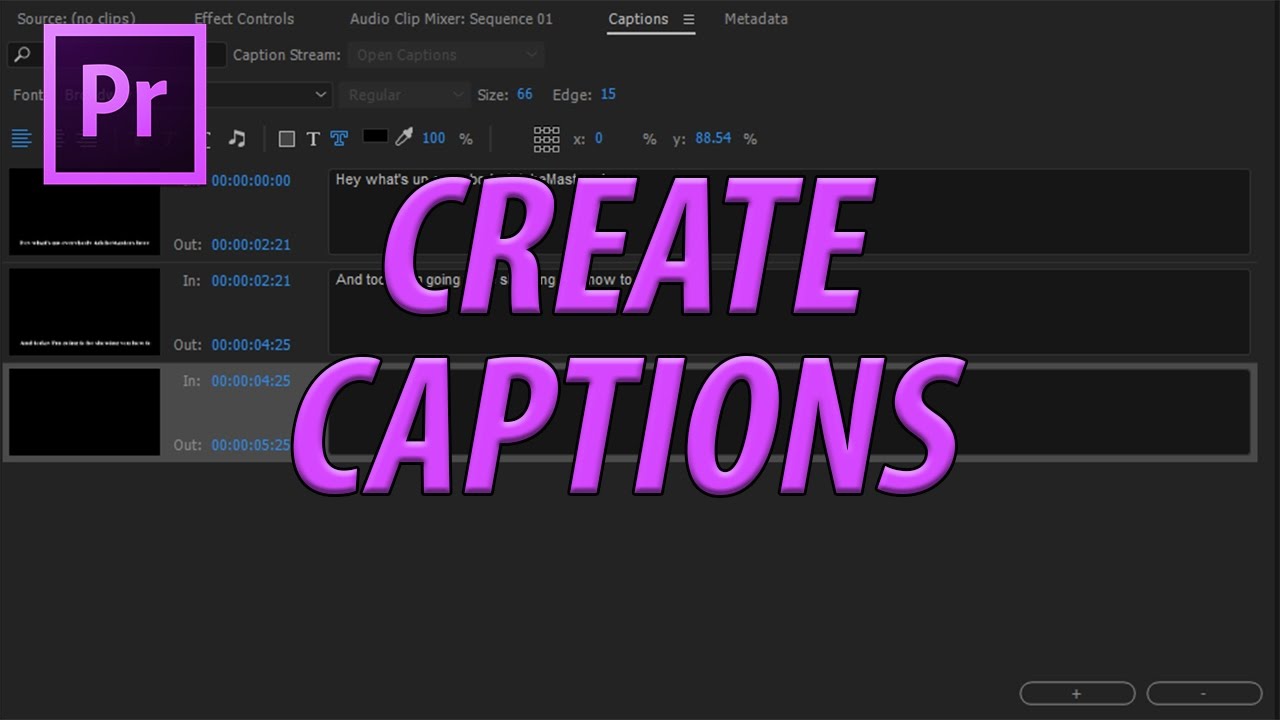Open the Captions panel menu
Viewport: 1280px width, 720px height.
point(689,19)
